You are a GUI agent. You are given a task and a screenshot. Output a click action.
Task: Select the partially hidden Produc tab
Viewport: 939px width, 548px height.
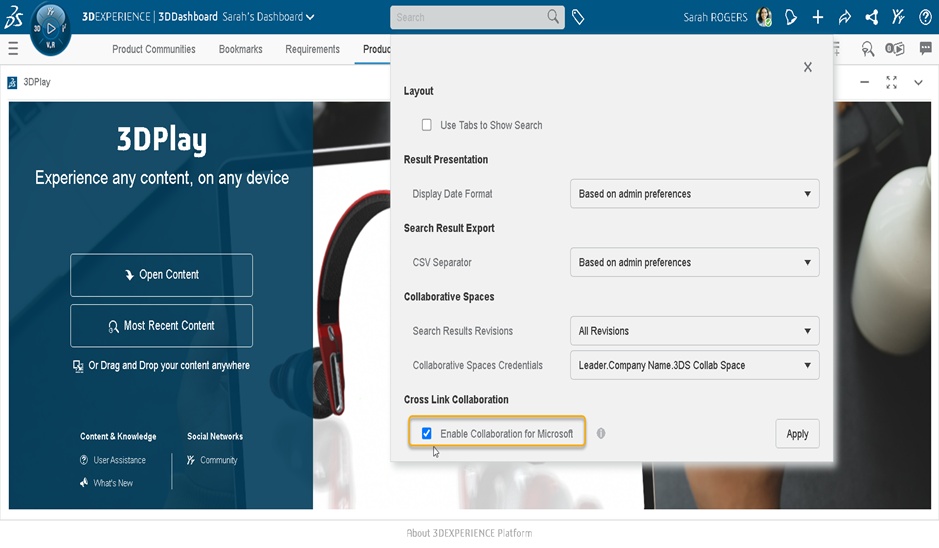tap(376, 49)
